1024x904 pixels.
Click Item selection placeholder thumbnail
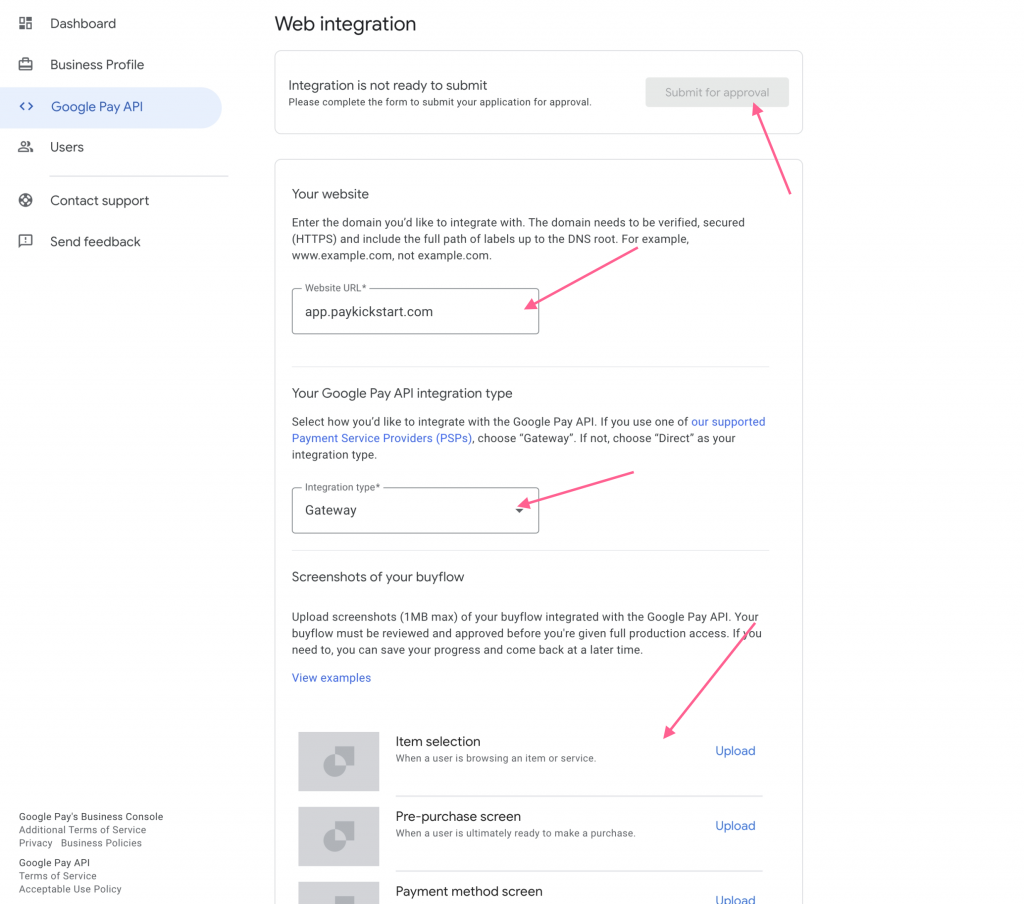tap(338, 761)
